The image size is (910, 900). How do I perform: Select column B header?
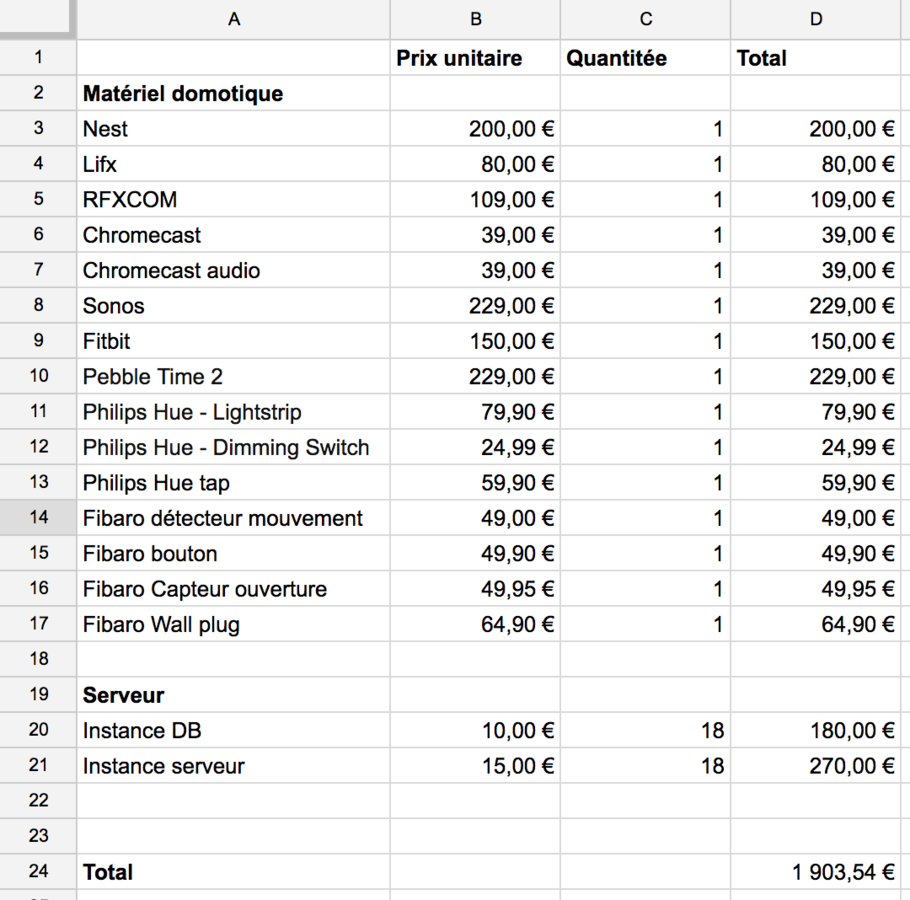(475, 19)
